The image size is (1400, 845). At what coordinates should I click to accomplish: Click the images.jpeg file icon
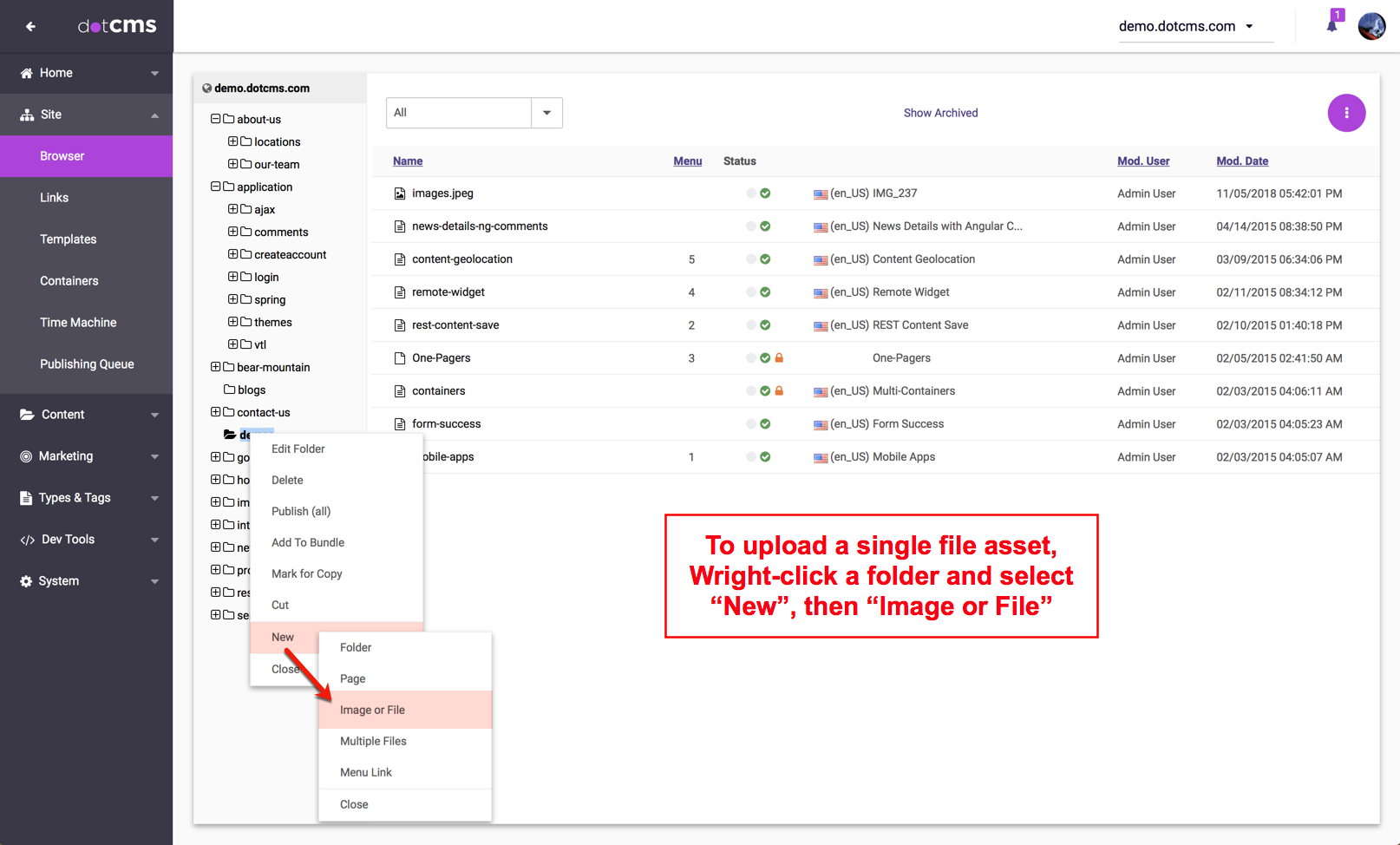coord(400,193)
